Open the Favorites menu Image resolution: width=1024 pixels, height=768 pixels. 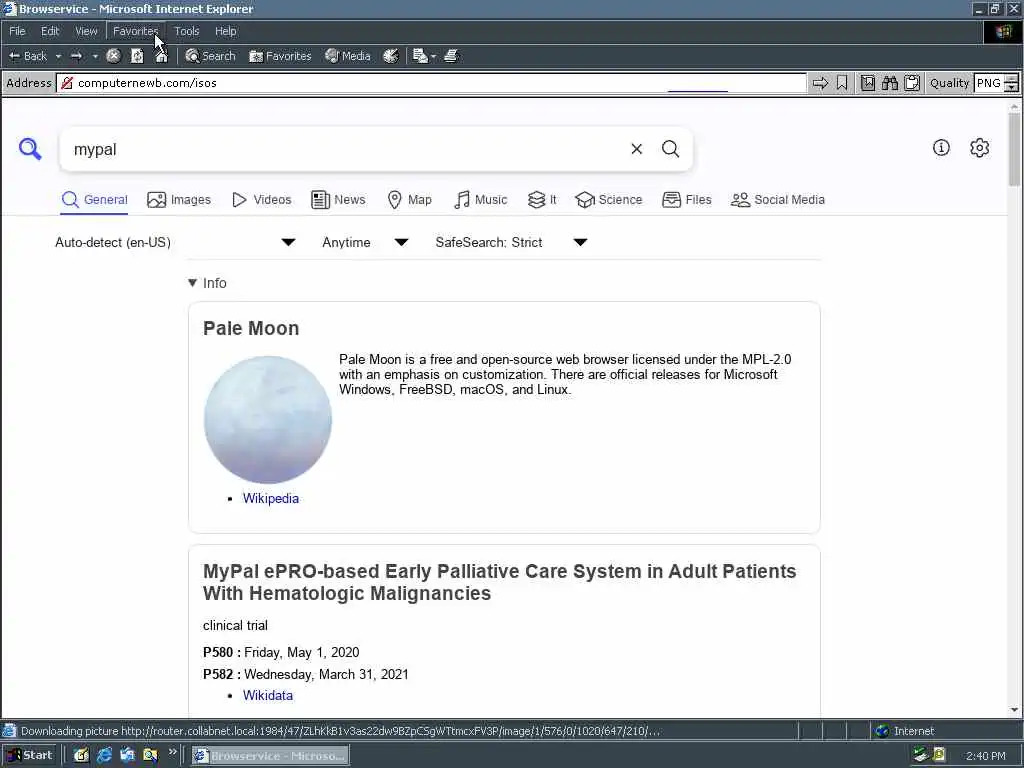point(135,31)
